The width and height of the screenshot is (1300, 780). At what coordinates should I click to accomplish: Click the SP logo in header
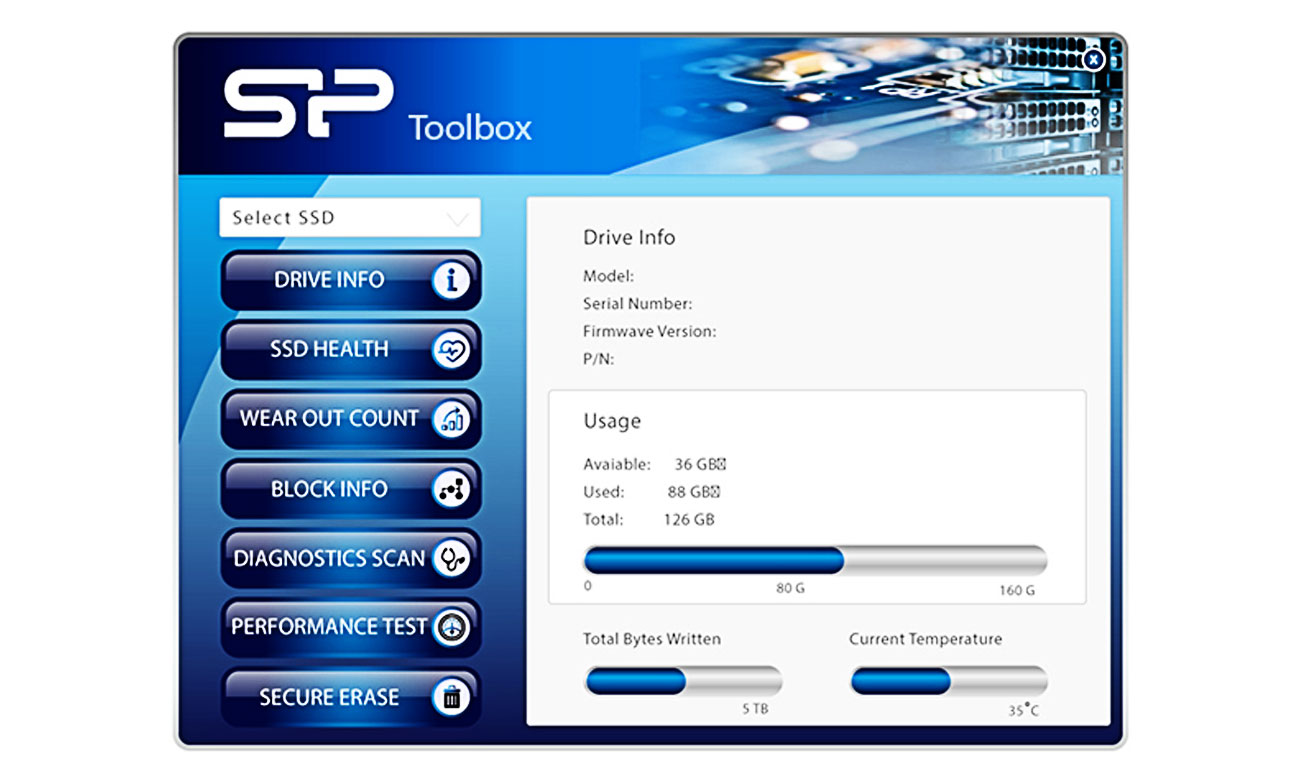coord(308,103)
